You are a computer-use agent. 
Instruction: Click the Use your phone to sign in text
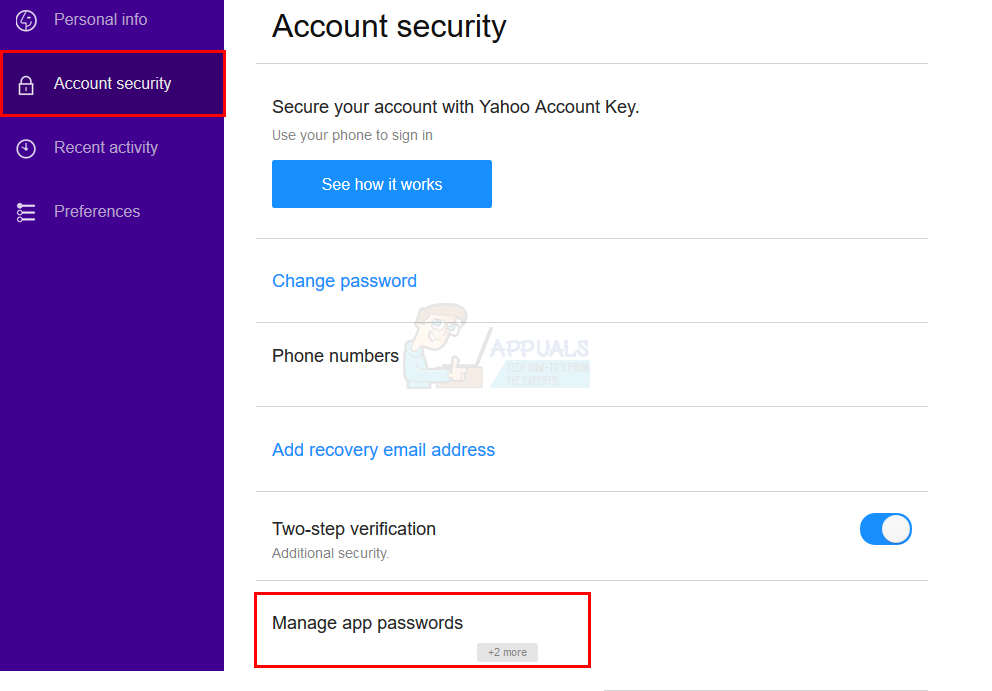352,135
